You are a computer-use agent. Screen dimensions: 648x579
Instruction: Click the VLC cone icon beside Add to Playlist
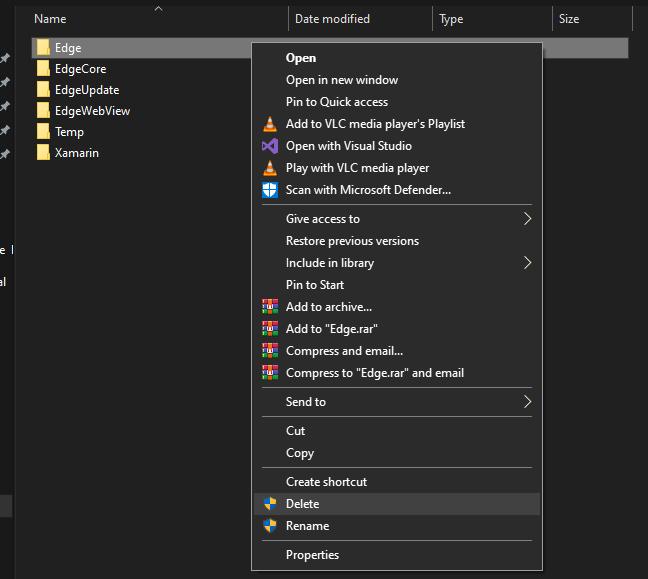[x=269, y=124]
